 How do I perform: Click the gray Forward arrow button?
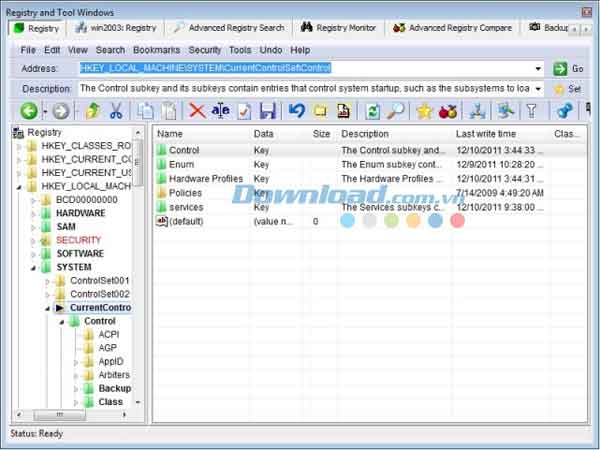(x=61, y=111)
